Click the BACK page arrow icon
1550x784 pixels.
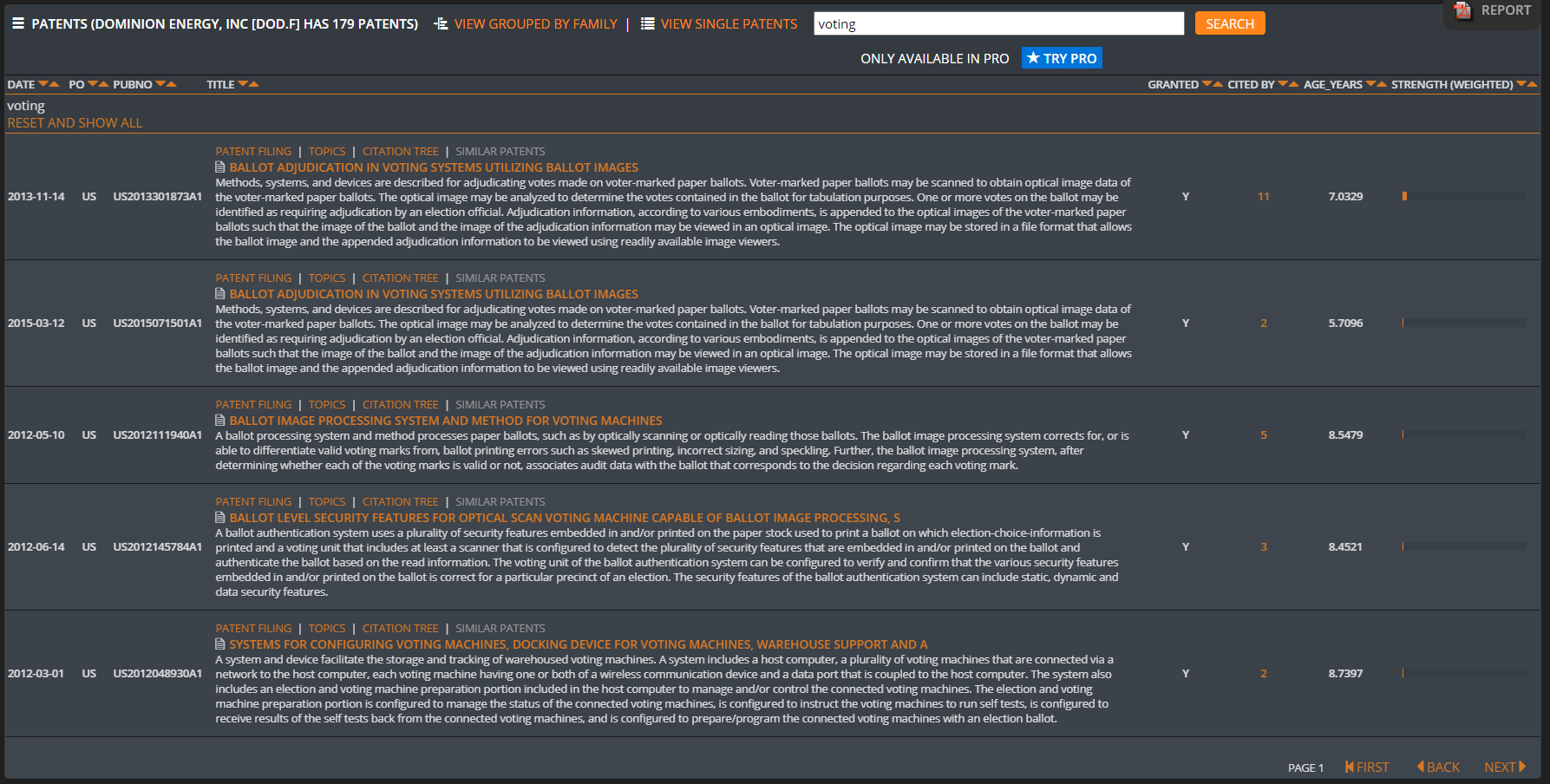[1420, 767]
